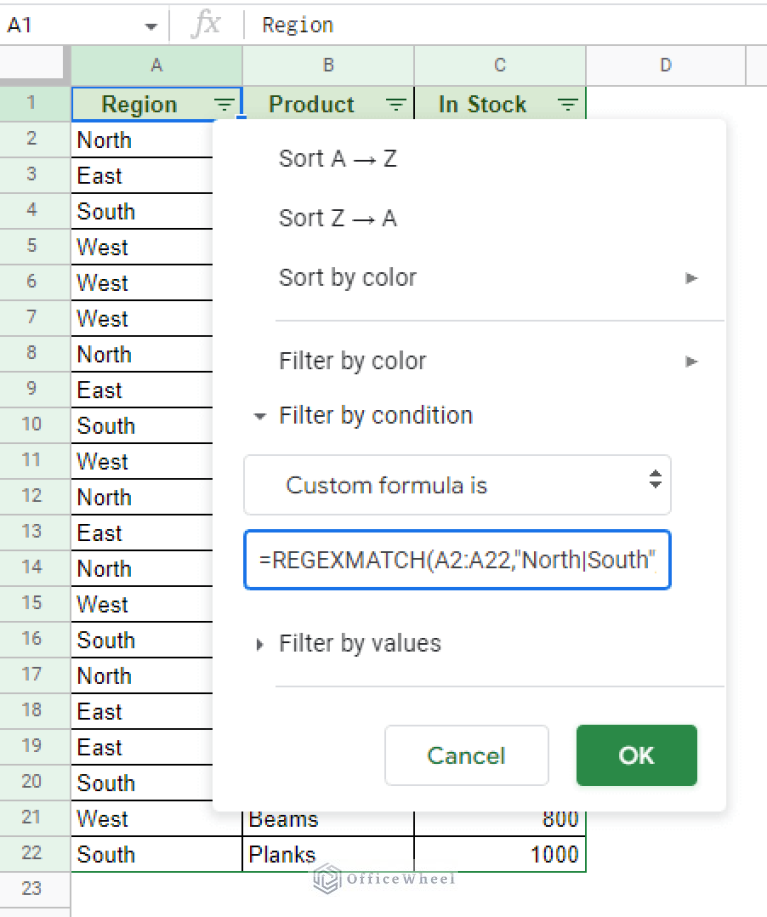Image resolution: width=767 pixels, height=917 pixels.
Task: Click the Region column filter icon
Action: click(x=224, y=103)
